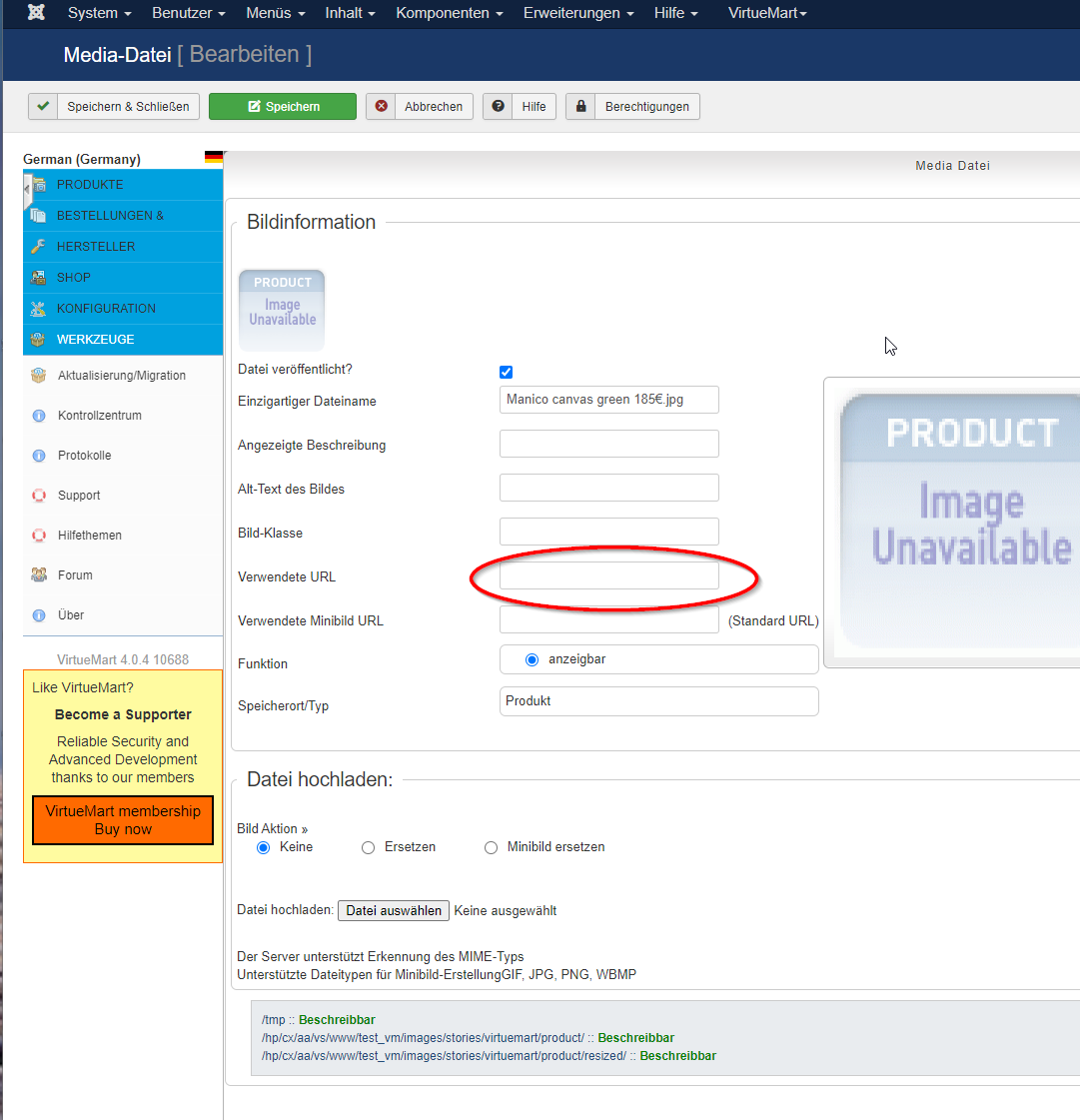Click the Joomla logo icon
1080x1120 pixels.
coord(37,13)
